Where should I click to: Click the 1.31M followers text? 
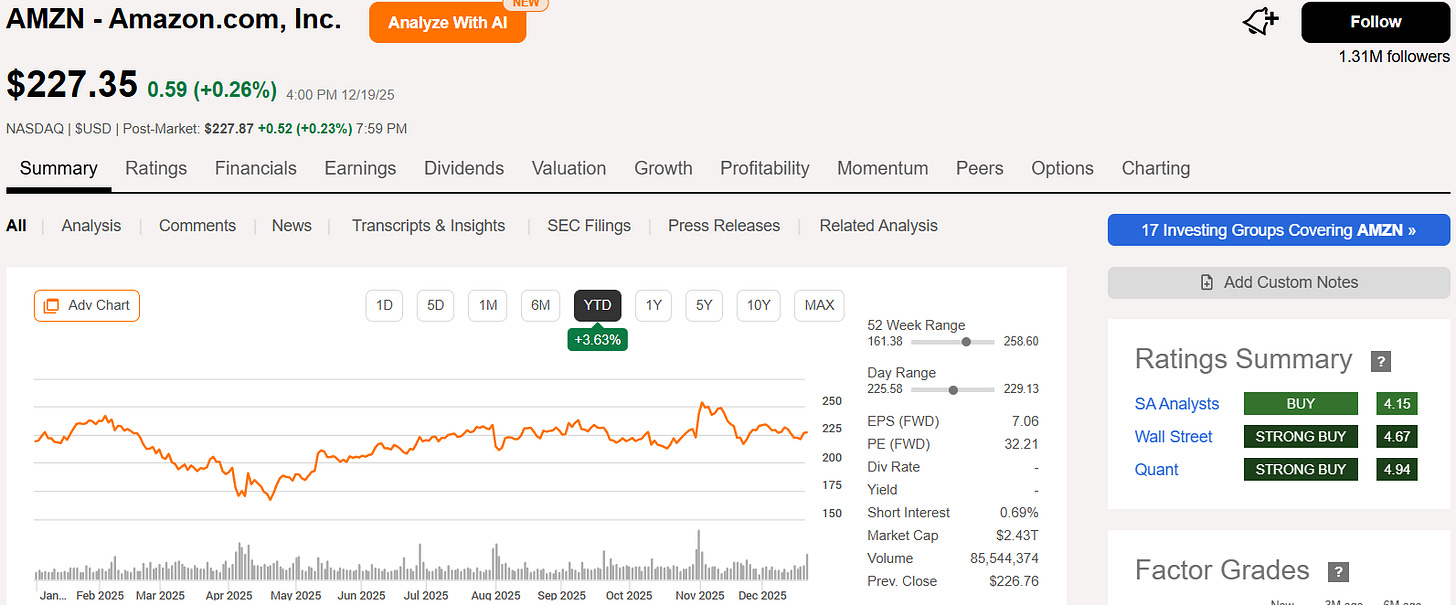(x=1394, y=57)
